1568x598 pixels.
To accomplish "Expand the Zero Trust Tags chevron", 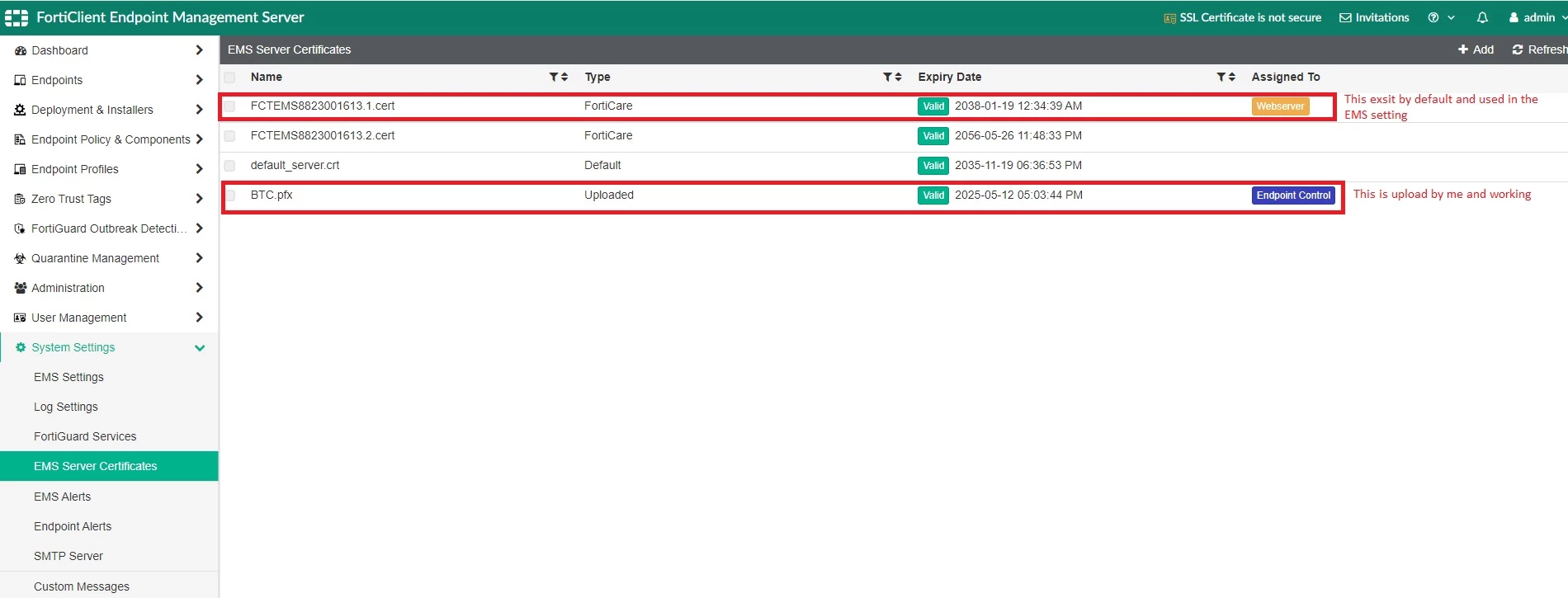I will tap(199, 199).
